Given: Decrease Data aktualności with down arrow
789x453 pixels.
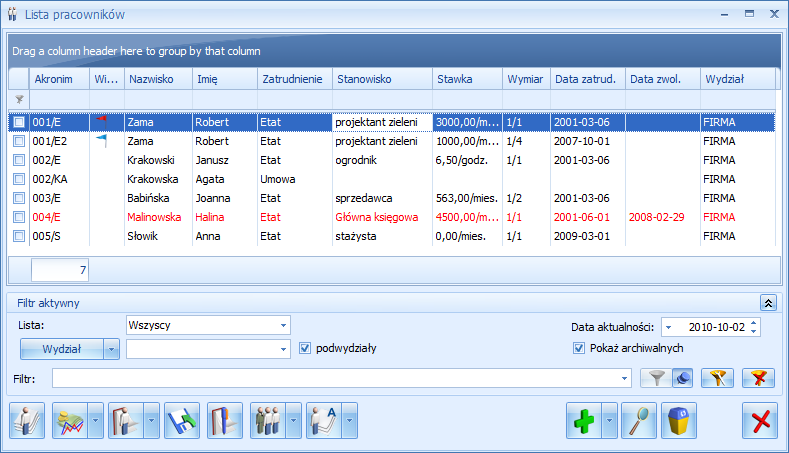Looking at the screenshot, I should tap(753, 331).
